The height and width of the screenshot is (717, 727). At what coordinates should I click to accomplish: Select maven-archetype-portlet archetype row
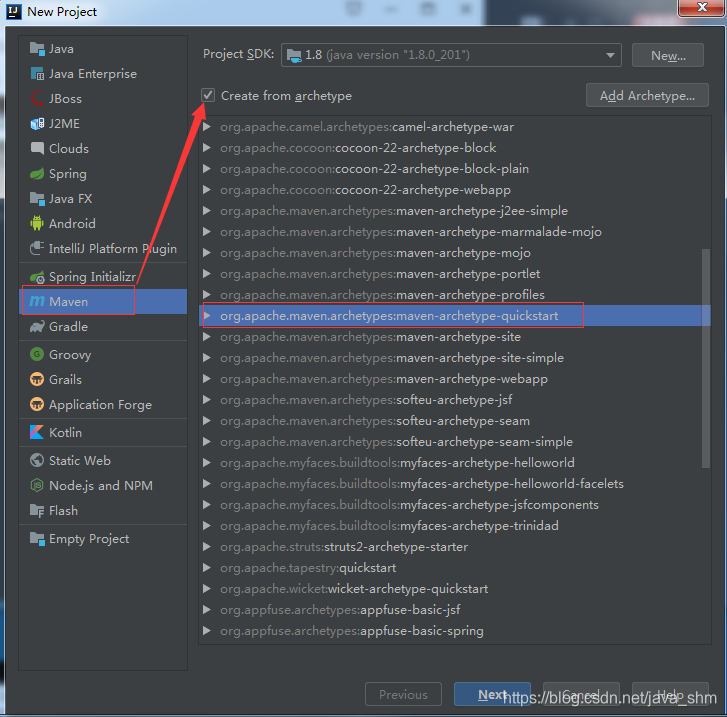(x=455, y=274)
